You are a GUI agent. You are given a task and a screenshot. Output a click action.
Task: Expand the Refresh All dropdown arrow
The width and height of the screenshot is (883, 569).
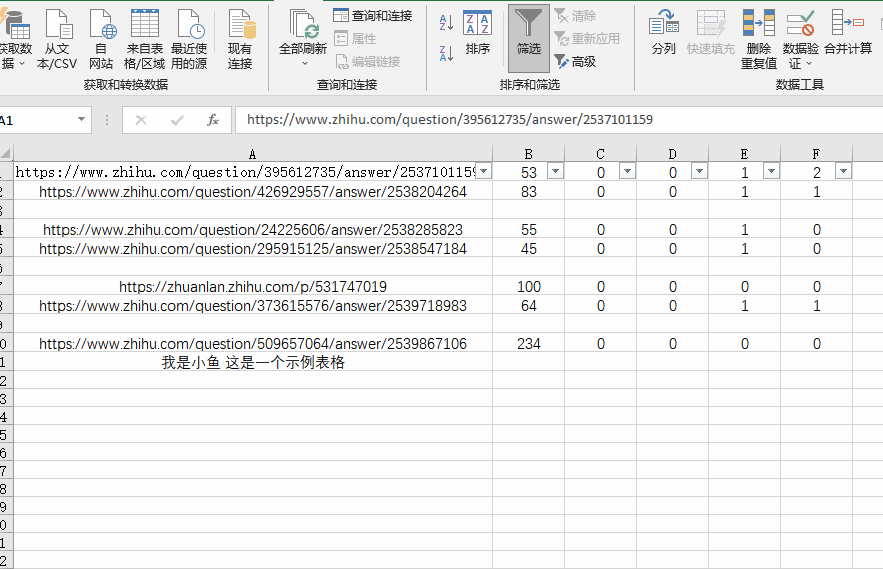(x=304, y=63)
